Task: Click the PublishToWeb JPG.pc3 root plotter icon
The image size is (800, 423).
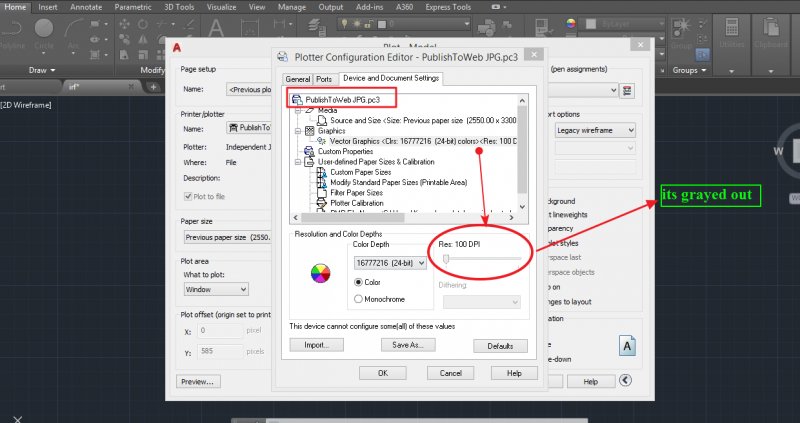Action: click(x=297, y=100)
